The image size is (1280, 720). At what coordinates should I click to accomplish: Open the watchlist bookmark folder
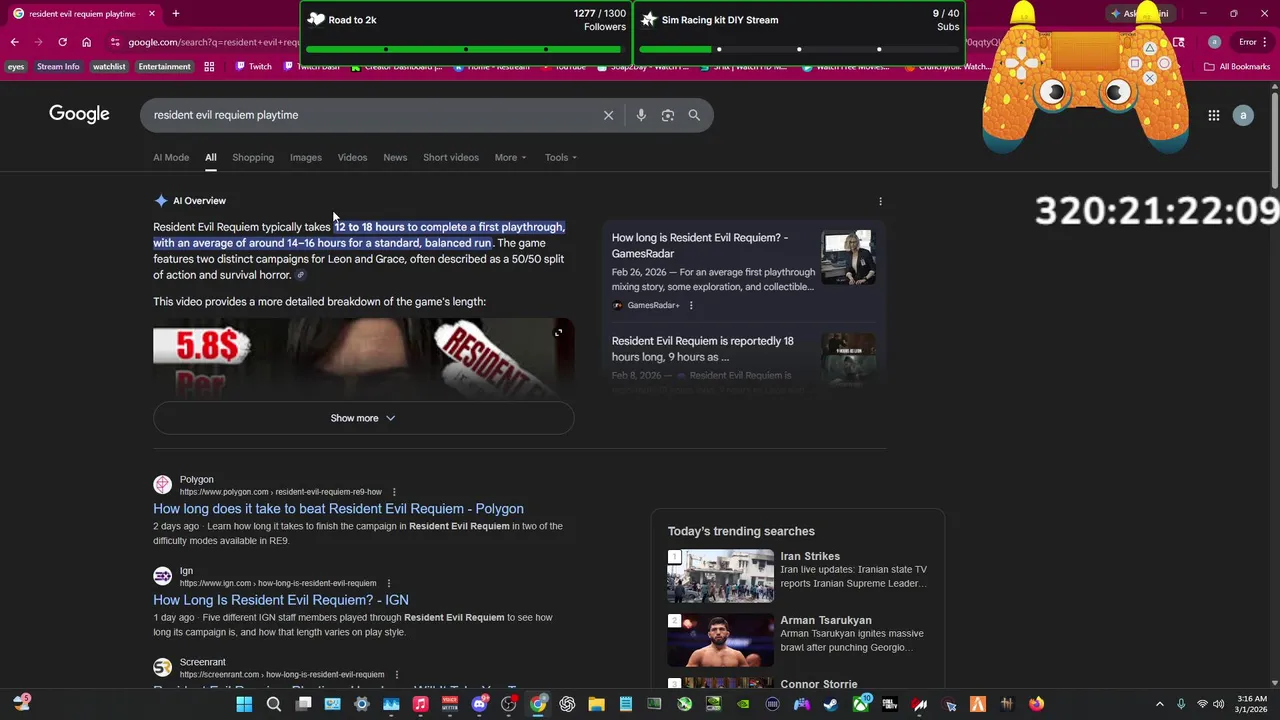click(x=109, y=67)
